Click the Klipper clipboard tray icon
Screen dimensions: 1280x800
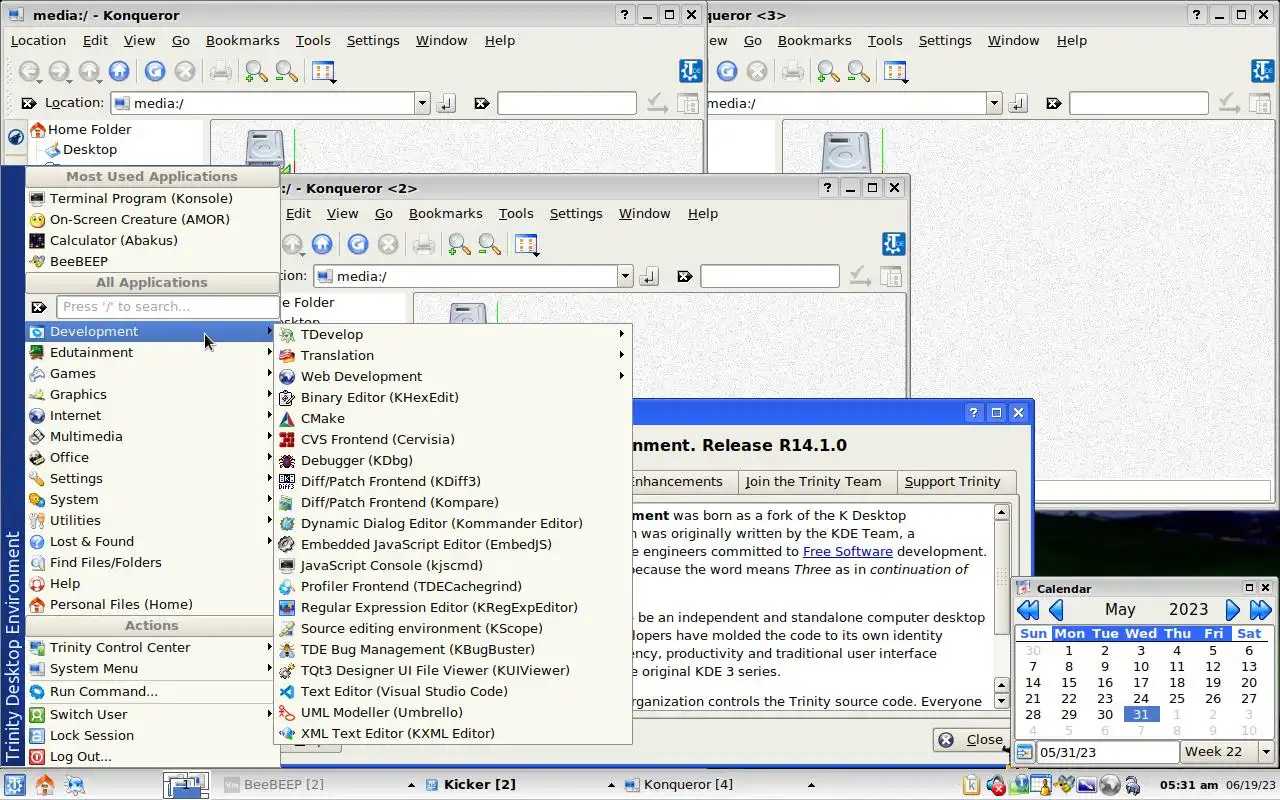pyautogui.click(x=972, y=785)
